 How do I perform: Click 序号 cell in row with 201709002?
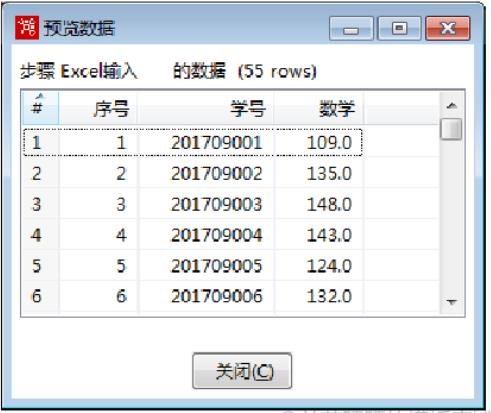[x=98, y=173]
